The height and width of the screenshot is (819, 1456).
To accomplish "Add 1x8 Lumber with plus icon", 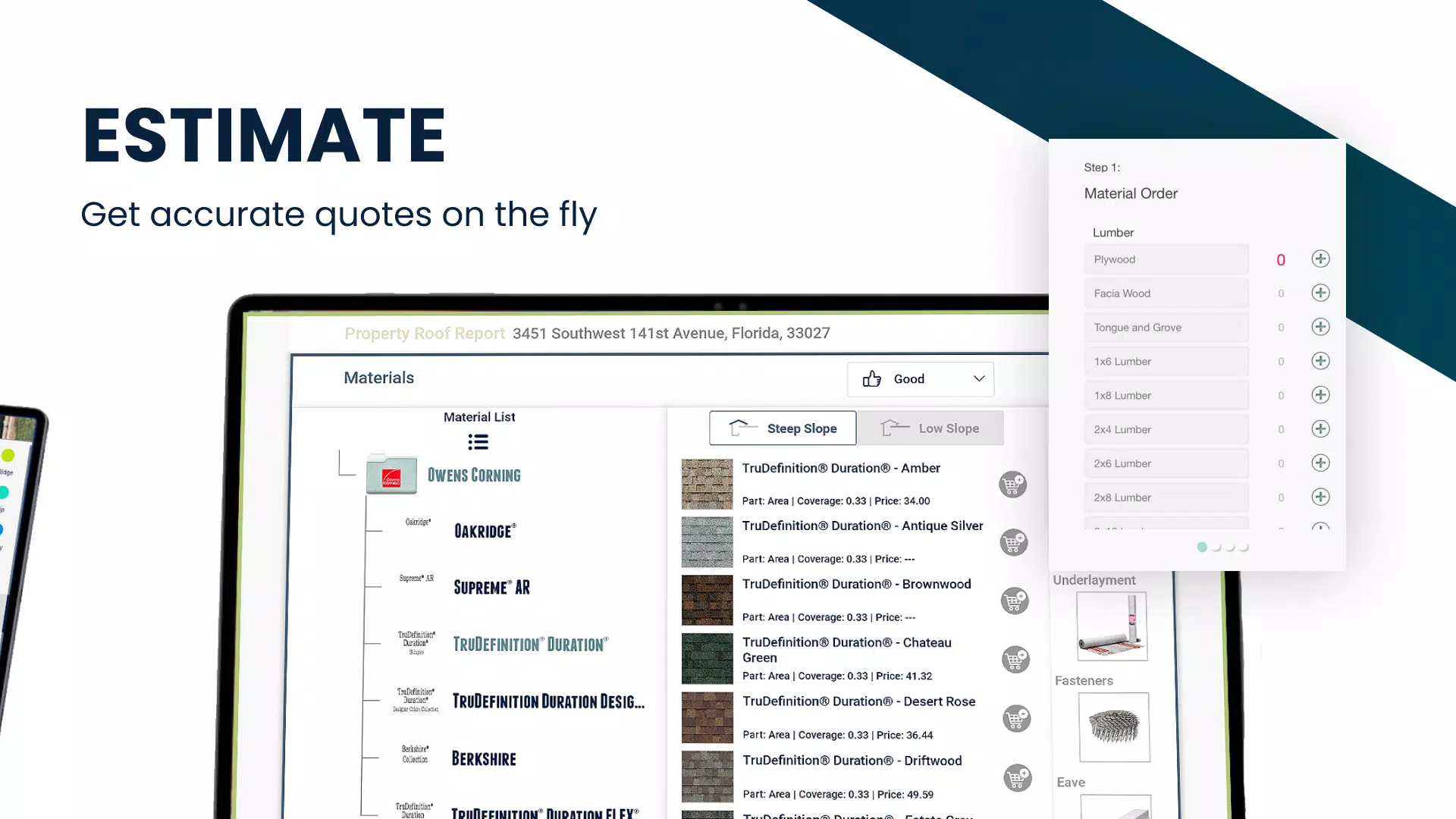I will pyautogui.click(x=1320, y=395).
